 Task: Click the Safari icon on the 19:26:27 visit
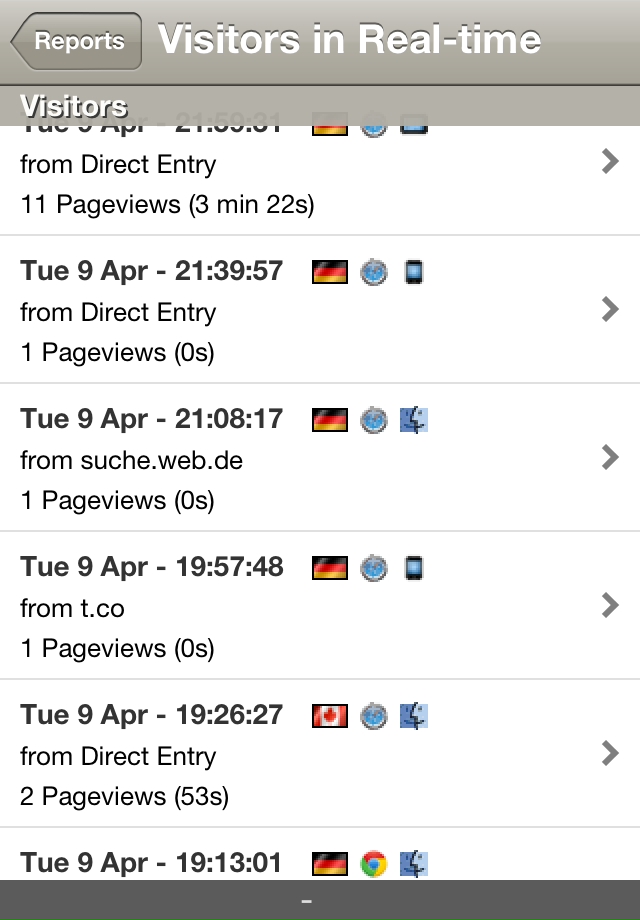tap(374, 716)
